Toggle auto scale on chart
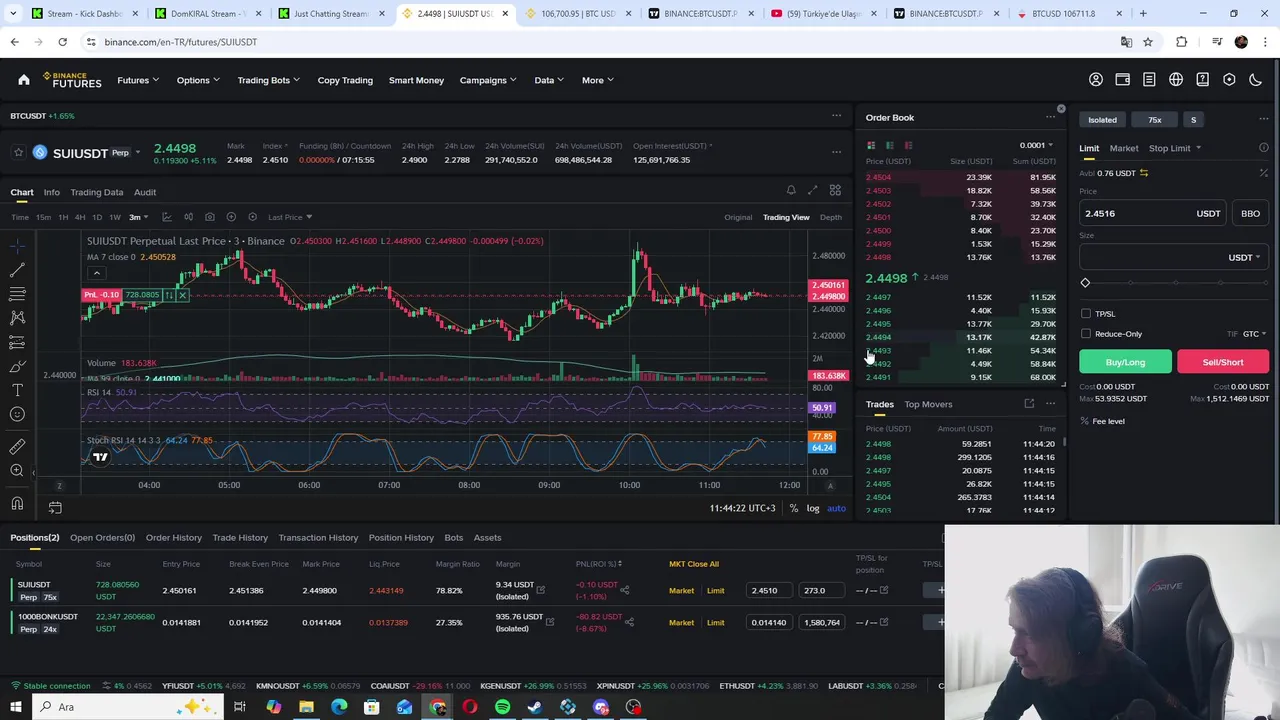This screenshot has height=720, width=1280. (836, 508)
